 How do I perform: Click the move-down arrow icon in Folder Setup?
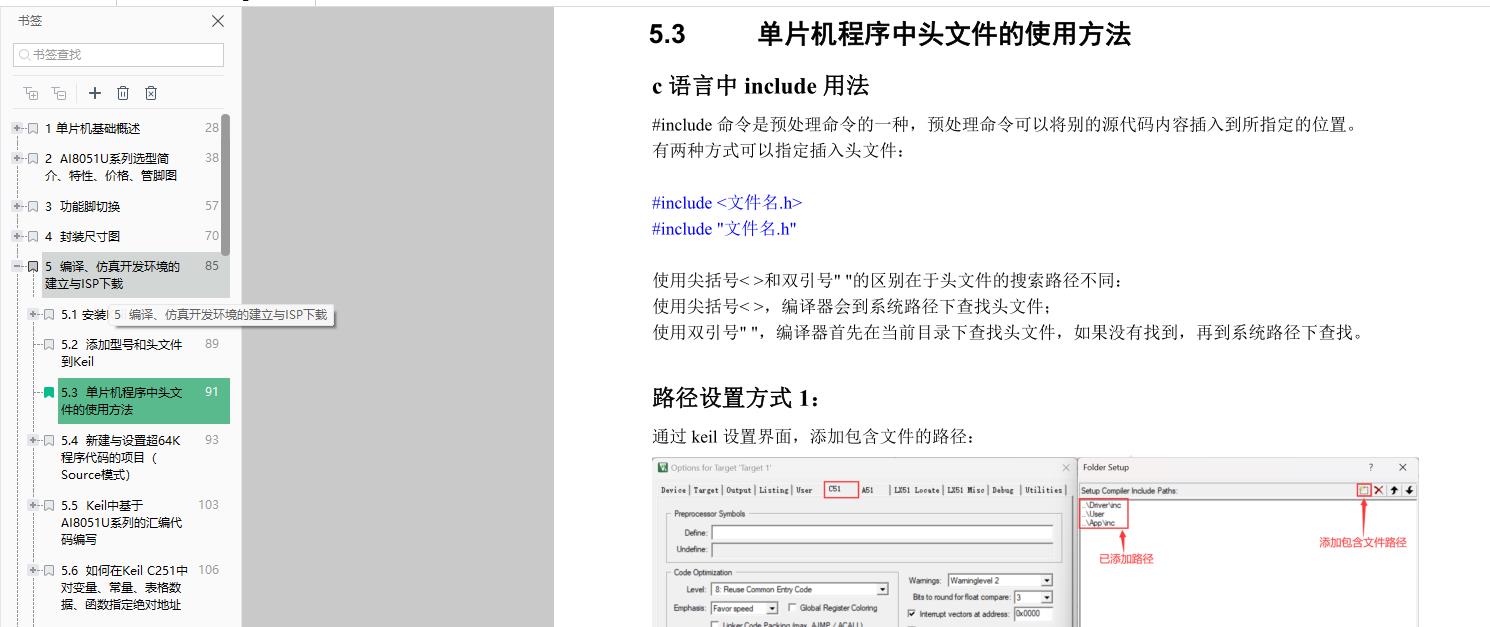[x=1410, y=490]
